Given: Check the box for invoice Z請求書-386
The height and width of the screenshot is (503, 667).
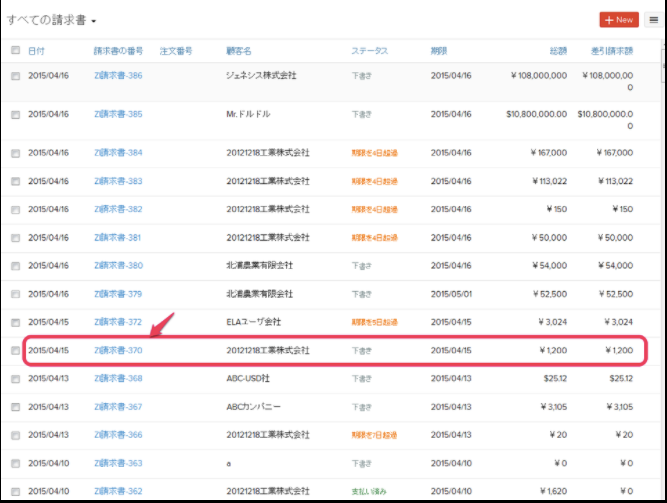Looking at the screenshot, I should coord(15,75).
